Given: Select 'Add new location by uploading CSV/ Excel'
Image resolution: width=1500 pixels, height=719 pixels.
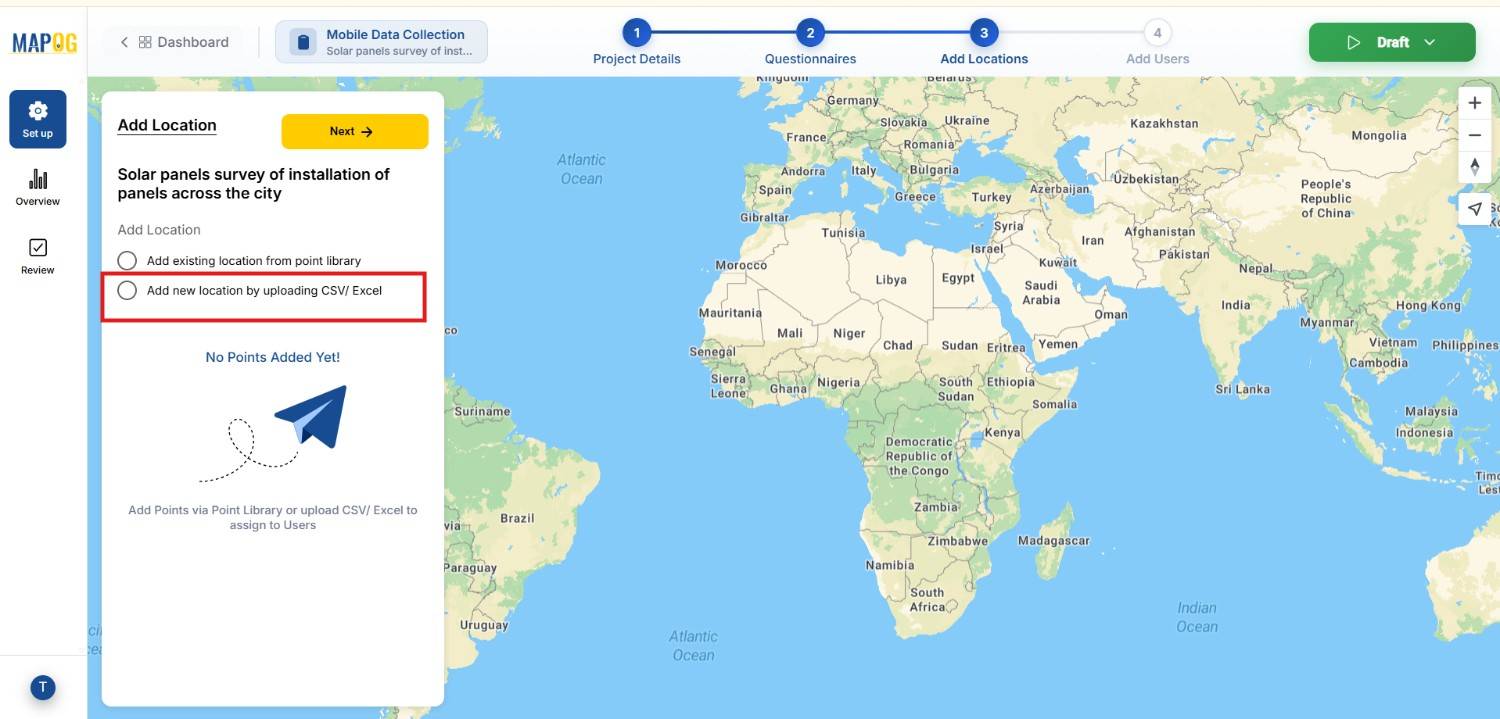Looking at the screenshot, I should [127, 290].
